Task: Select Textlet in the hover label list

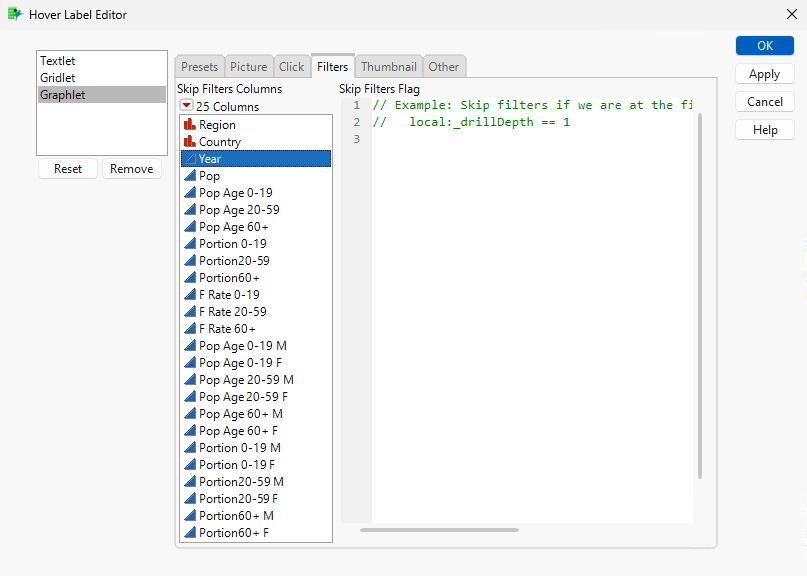Action: click(57, 60)
